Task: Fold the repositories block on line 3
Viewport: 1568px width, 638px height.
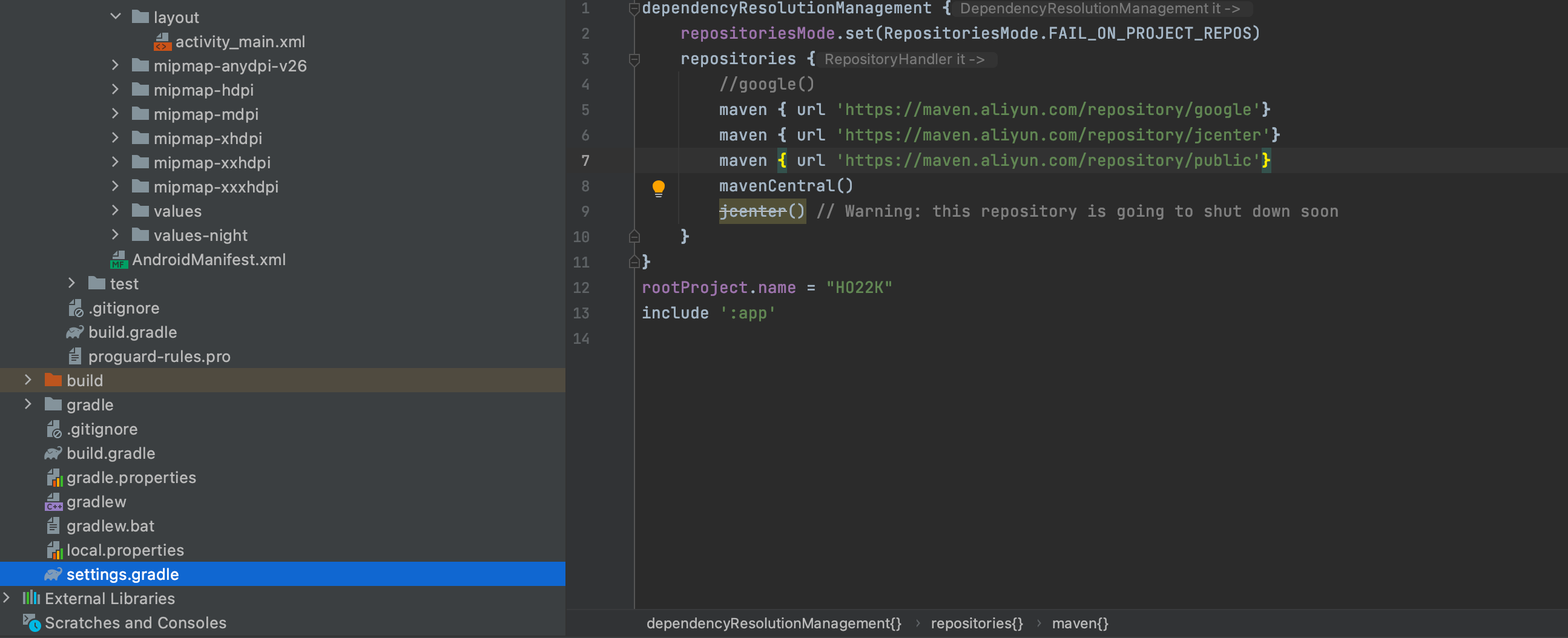Action: pyautogui.click(x=634, y=59)
